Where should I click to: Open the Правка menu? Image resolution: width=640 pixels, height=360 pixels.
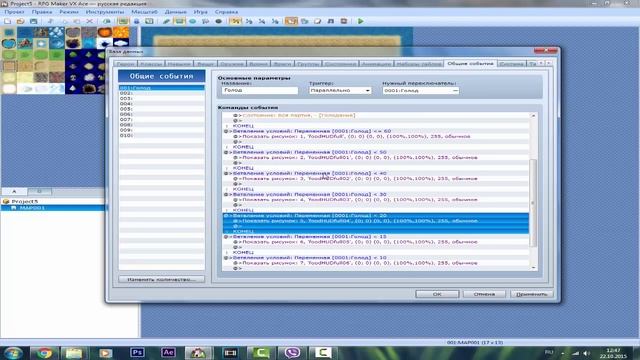pos(42,12)
